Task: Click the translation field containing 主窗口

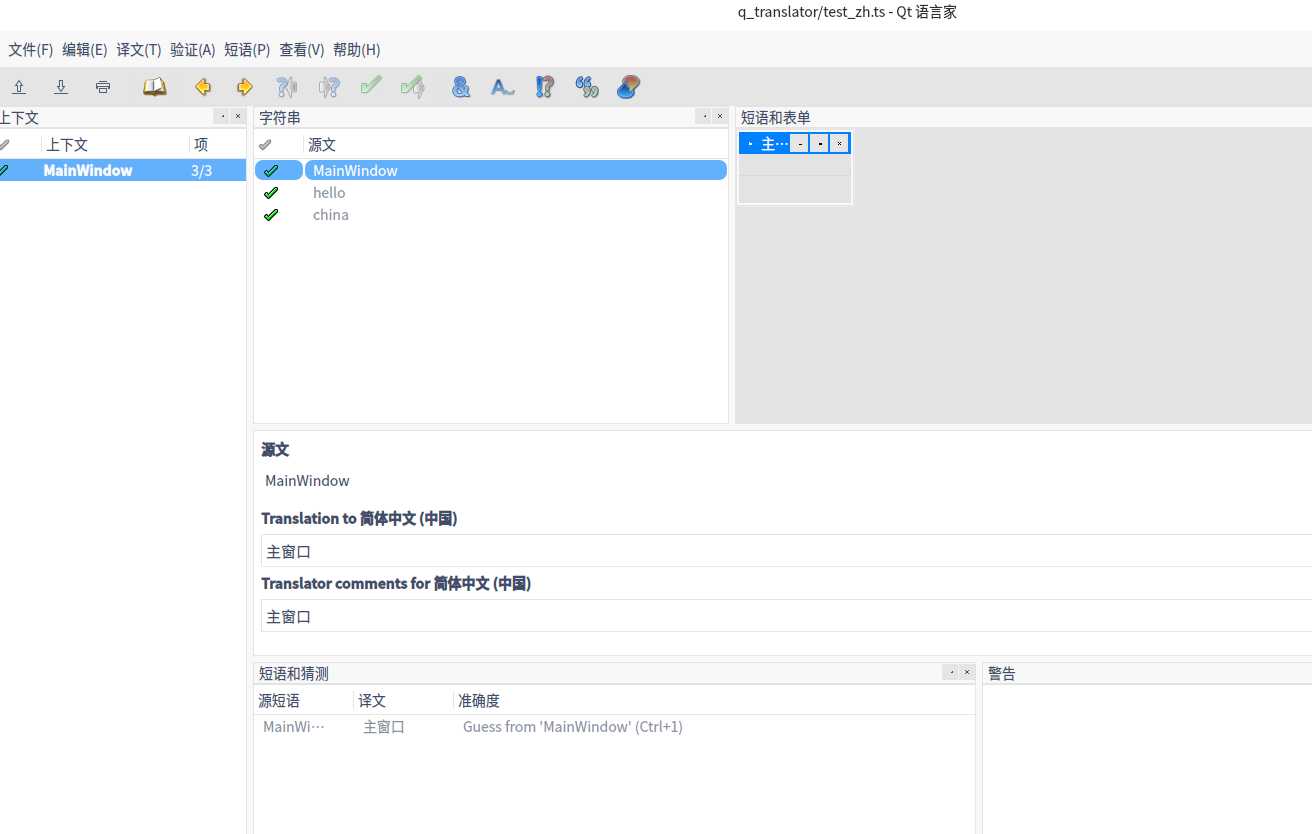Action: pos(786,551)
